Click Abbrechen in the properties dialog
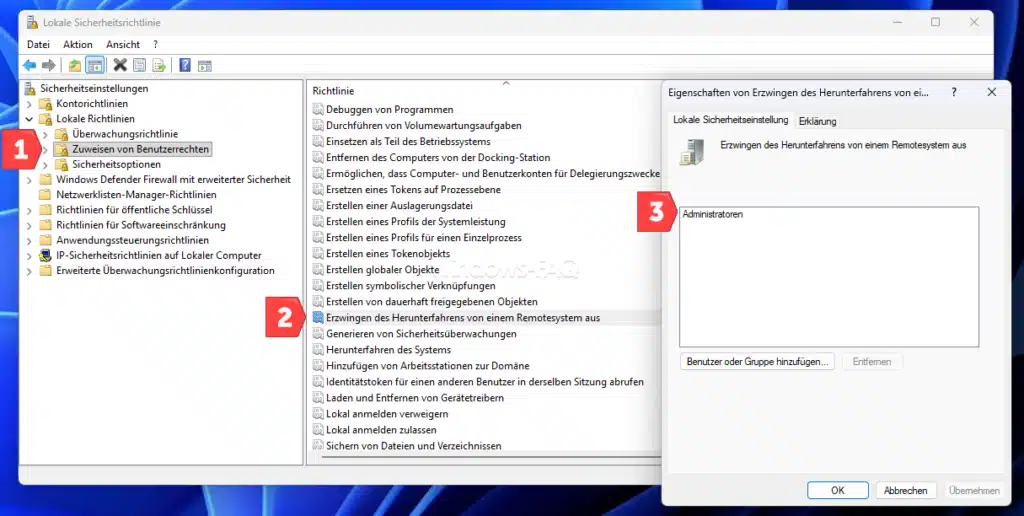Image resolution: width=1024 pixels, height=516 pixels. click(906, 490)
